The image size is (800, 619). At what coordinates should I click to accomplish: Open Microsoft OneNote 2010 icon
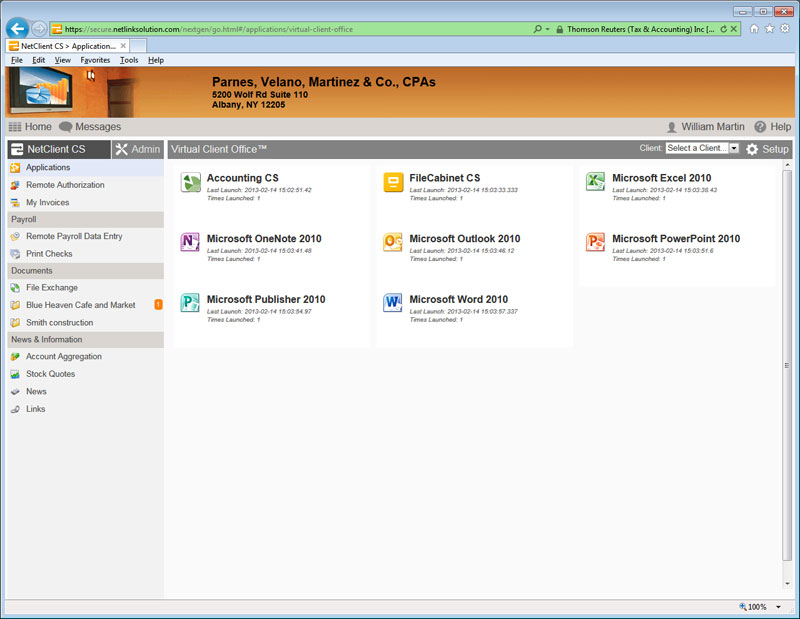click(191, 242)
